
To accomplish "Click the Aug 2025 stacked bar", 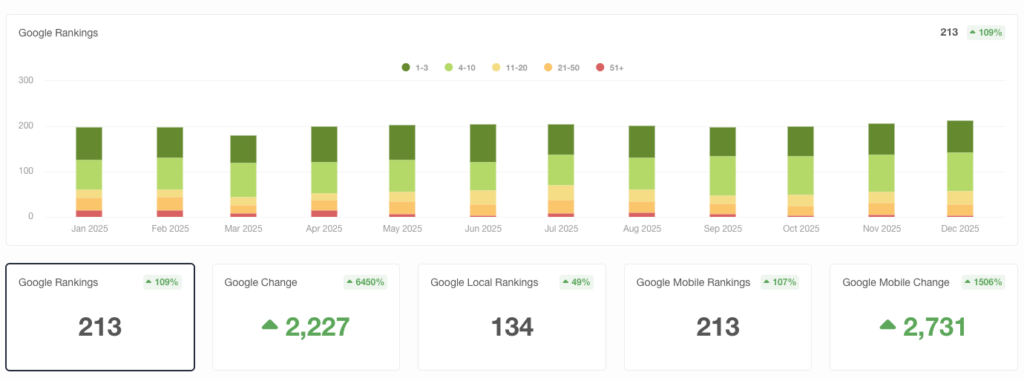I will click(642, 171).
